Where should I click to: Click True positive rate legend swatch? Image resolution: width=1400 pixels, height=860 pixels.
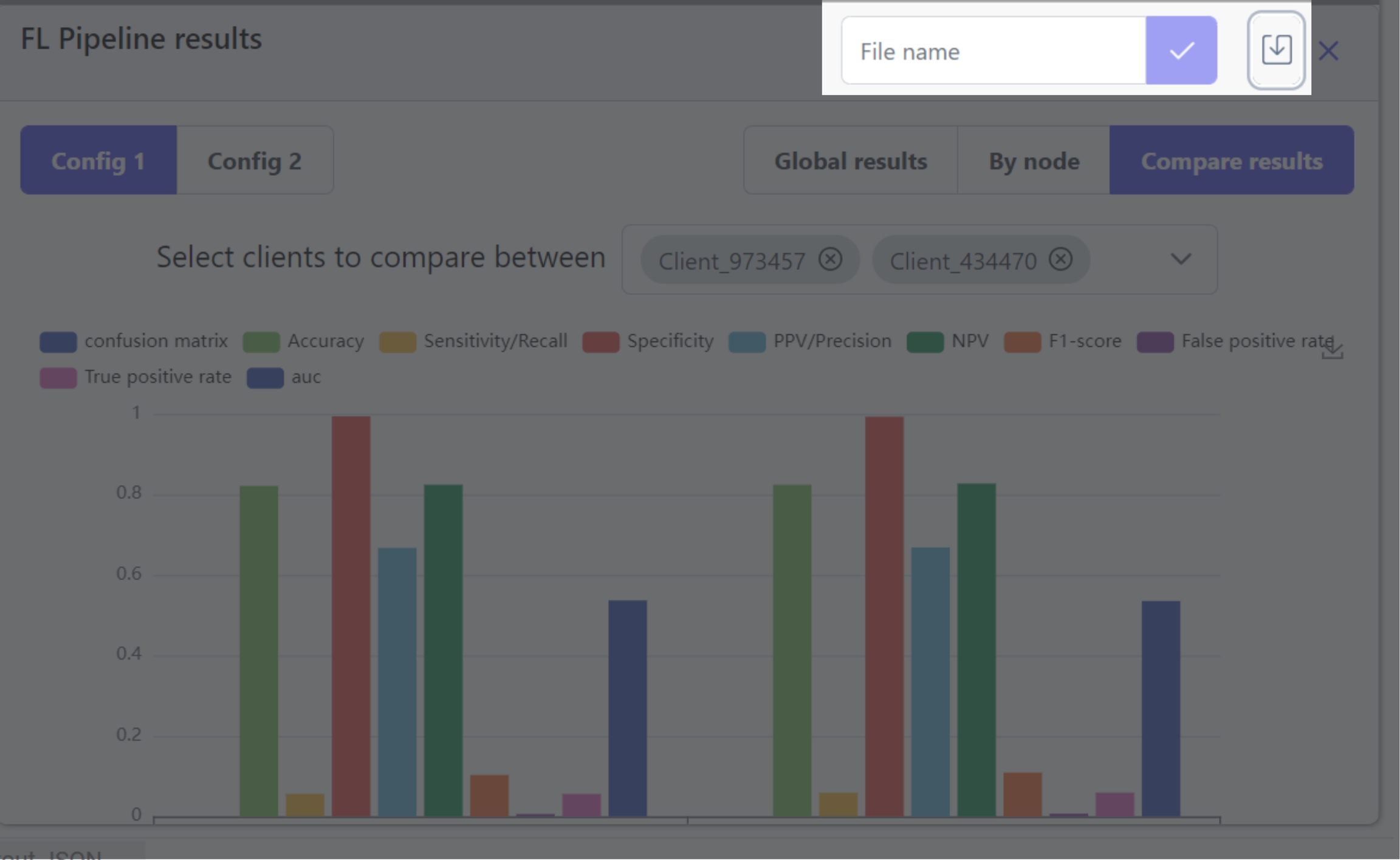58,378
